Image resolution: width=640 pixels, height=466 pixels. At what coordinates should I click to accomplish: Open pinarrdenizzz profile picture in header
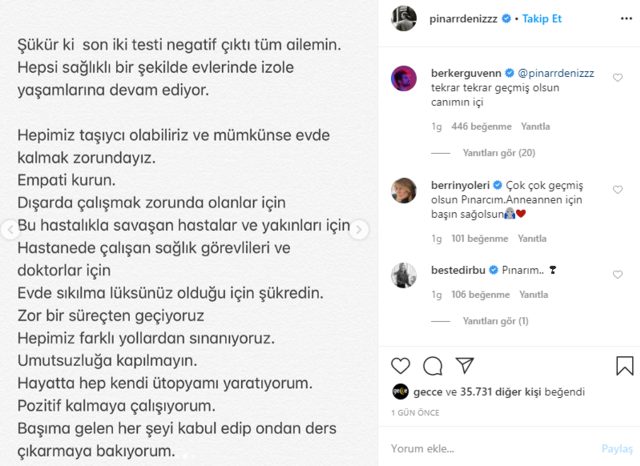(x=403, y=17)
